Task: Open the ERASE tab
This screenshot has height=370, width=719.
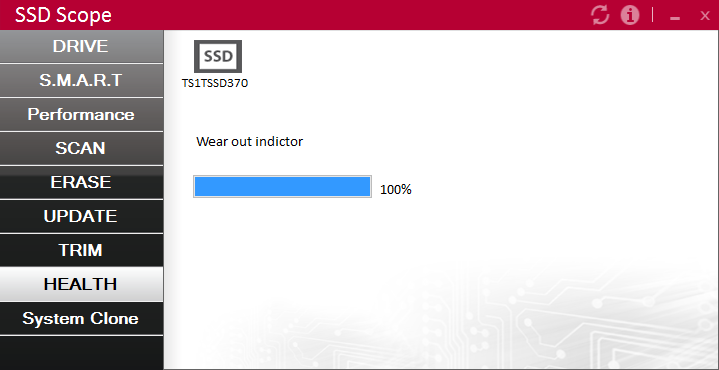Action: [x=81, y=182]
